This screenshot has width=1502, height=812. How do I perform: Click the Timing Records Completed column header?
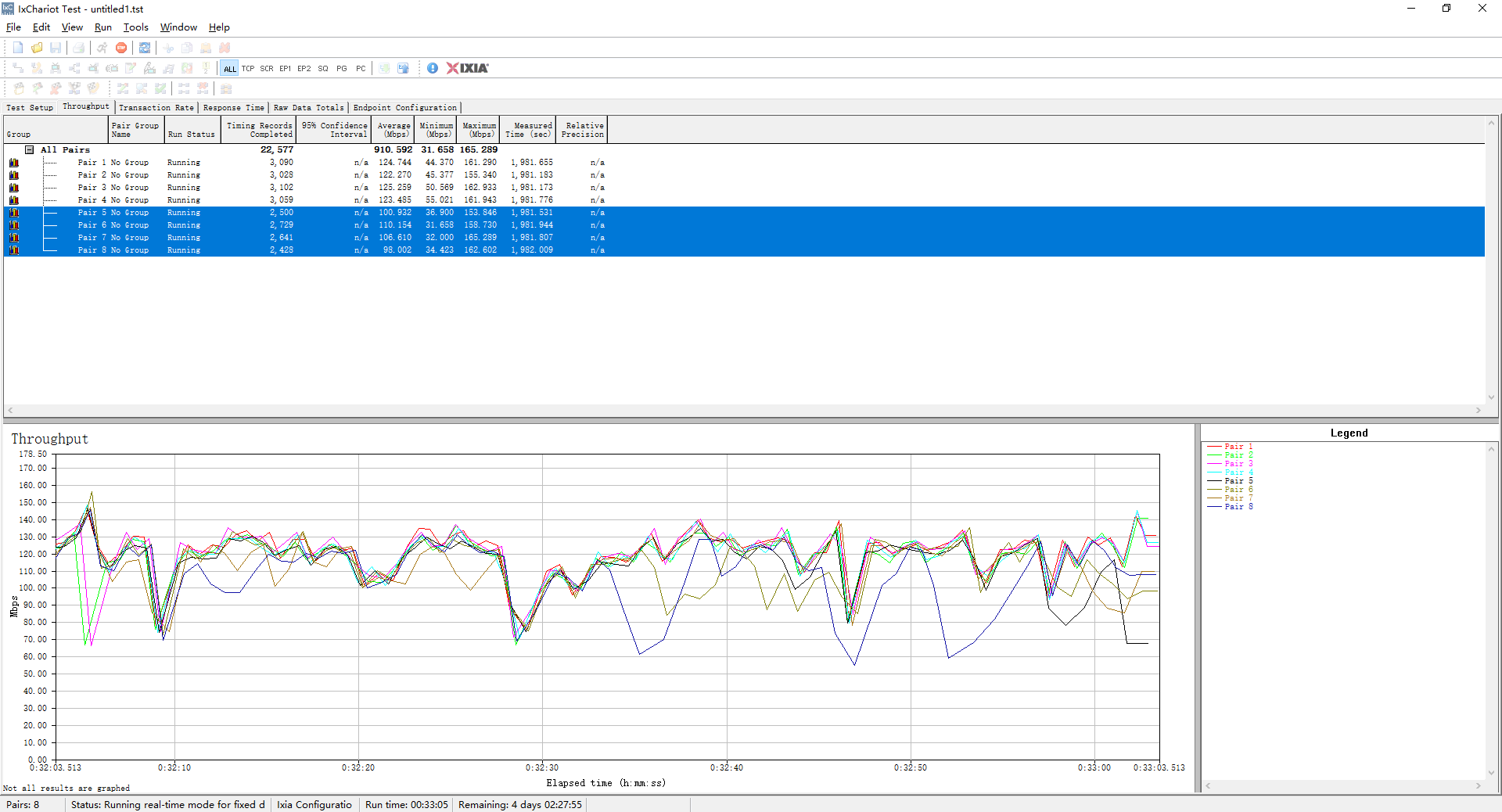[x=258, y=130]
